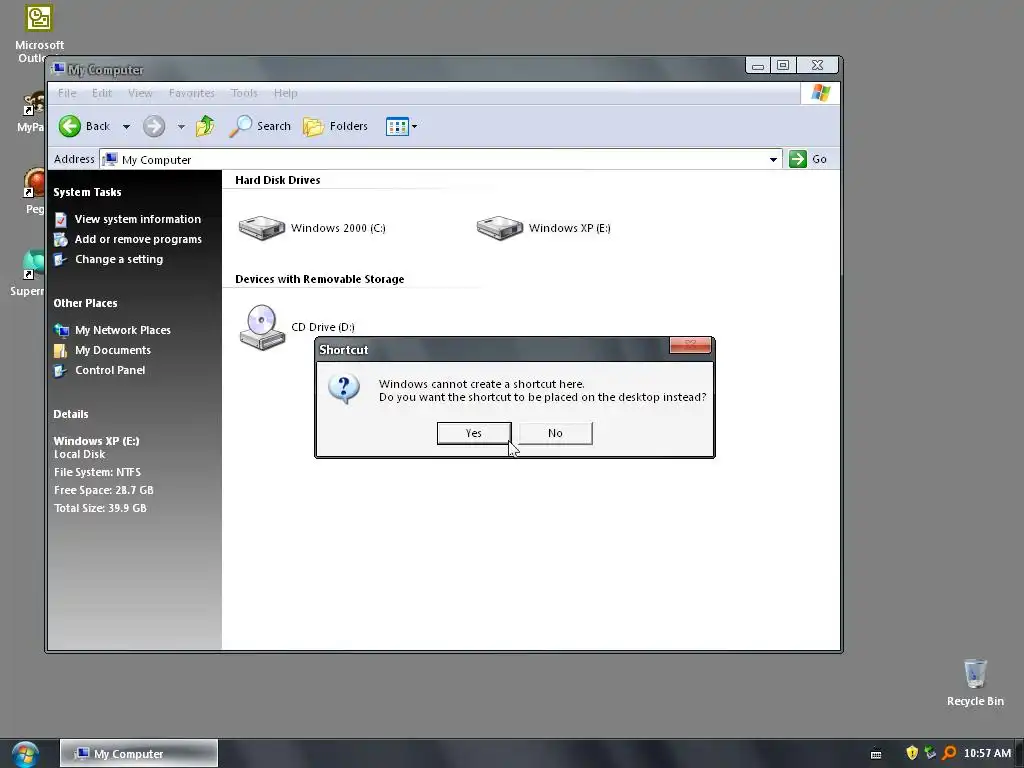Toggle the Folders pane

336,126
